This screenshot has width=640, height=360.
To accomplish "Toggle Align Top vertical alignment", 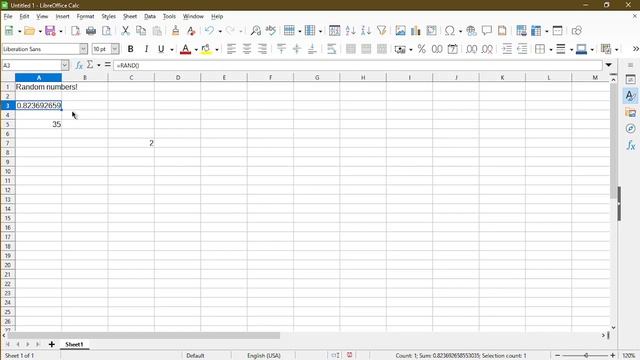I will 281,49.
